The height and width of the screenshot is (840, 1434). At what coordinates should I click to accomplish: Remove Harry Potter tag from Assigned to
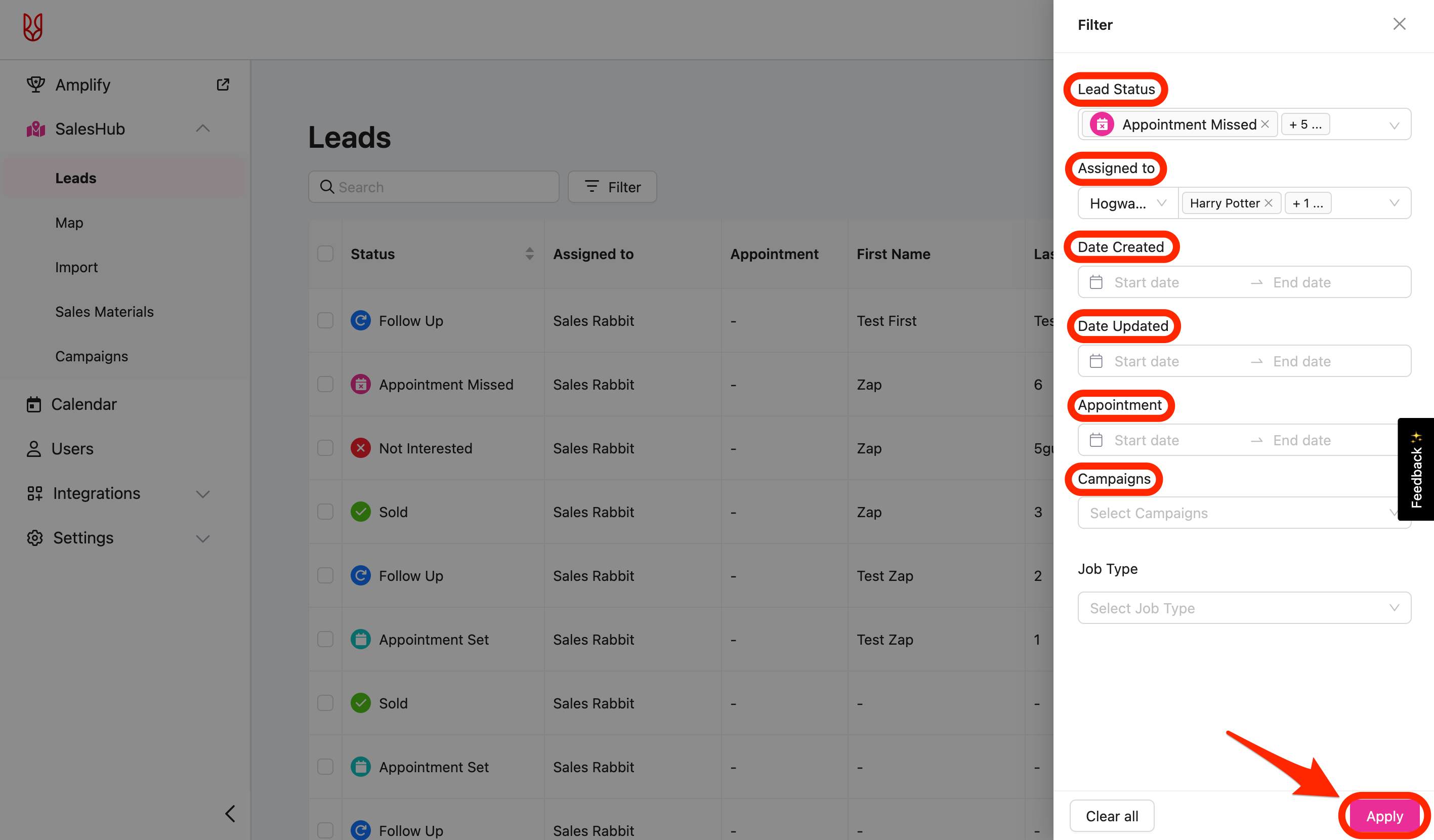tap(1269, 203)
